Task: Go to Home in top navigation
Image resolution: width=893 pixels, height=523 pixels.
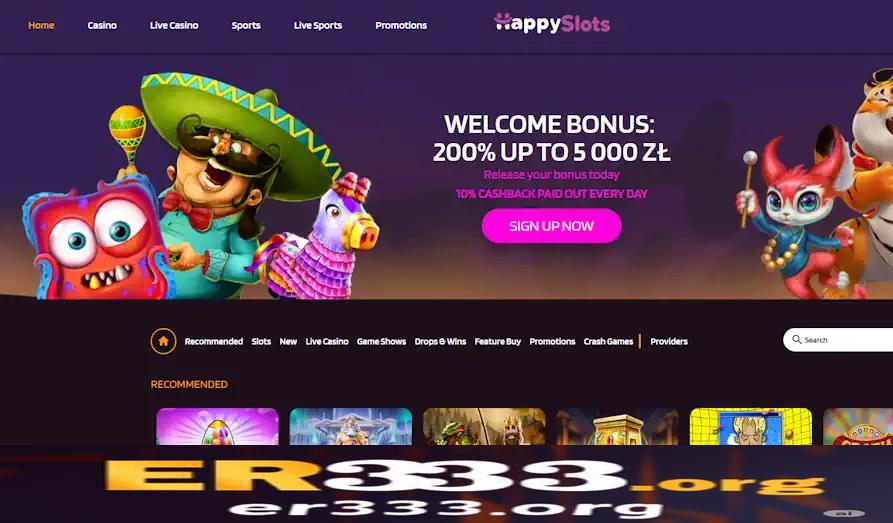Action: [x=41, y=25]
